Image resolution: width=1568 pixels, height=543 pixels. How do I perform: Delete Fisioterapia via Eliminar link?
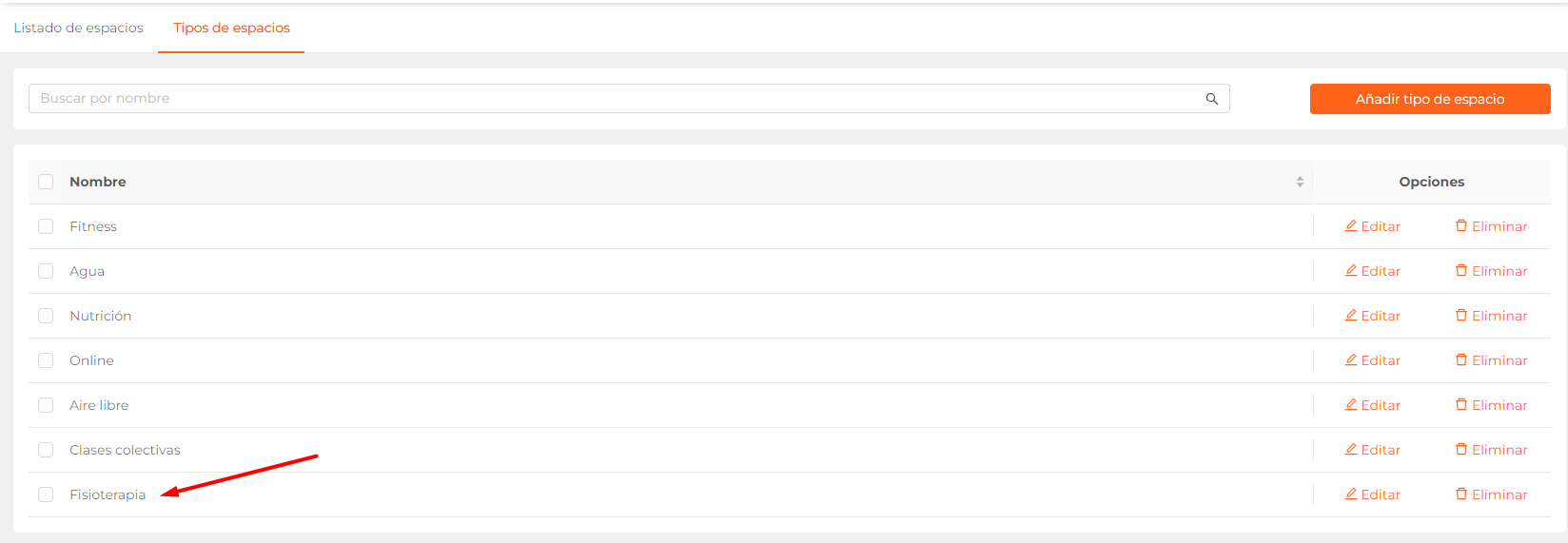[1491, 495]
